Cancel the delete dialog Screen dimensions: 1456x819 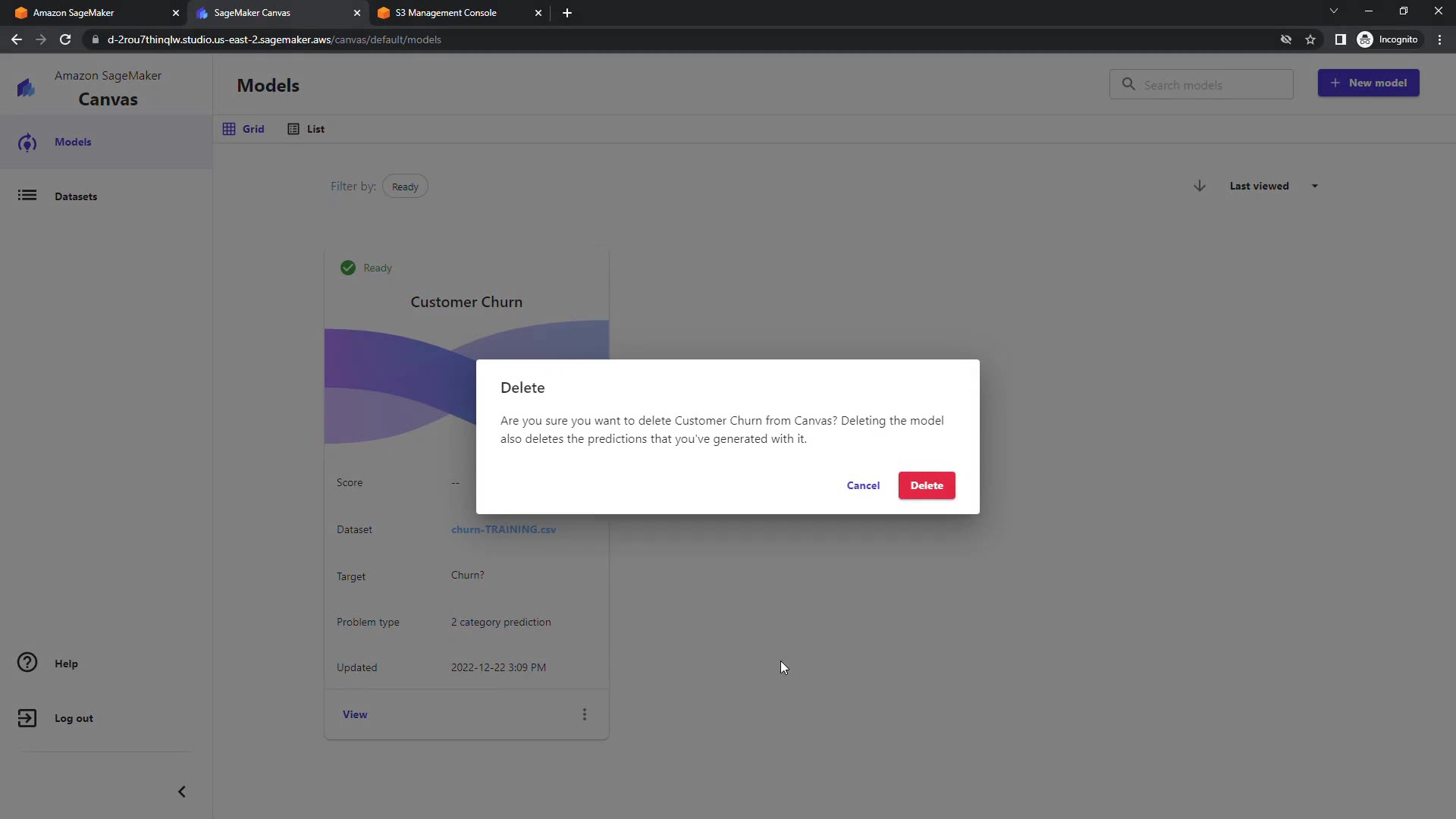863,485
